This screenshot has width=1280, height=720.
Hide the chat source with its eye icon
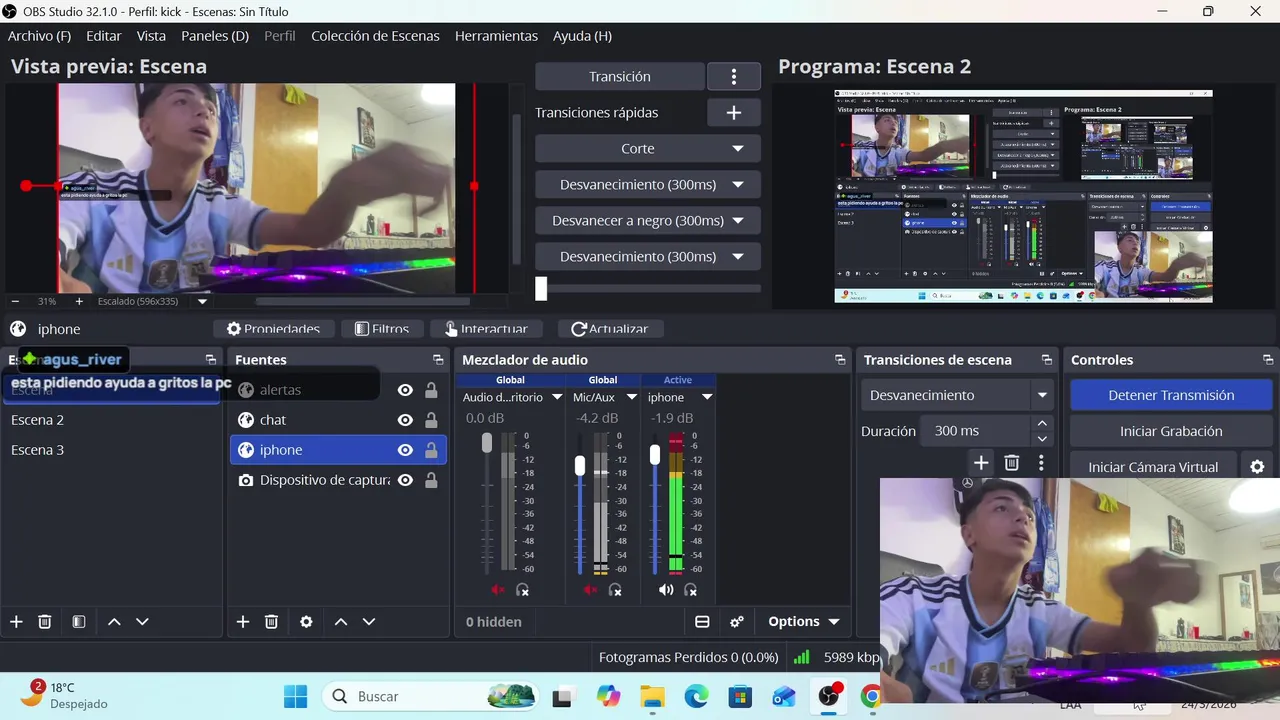405,420
